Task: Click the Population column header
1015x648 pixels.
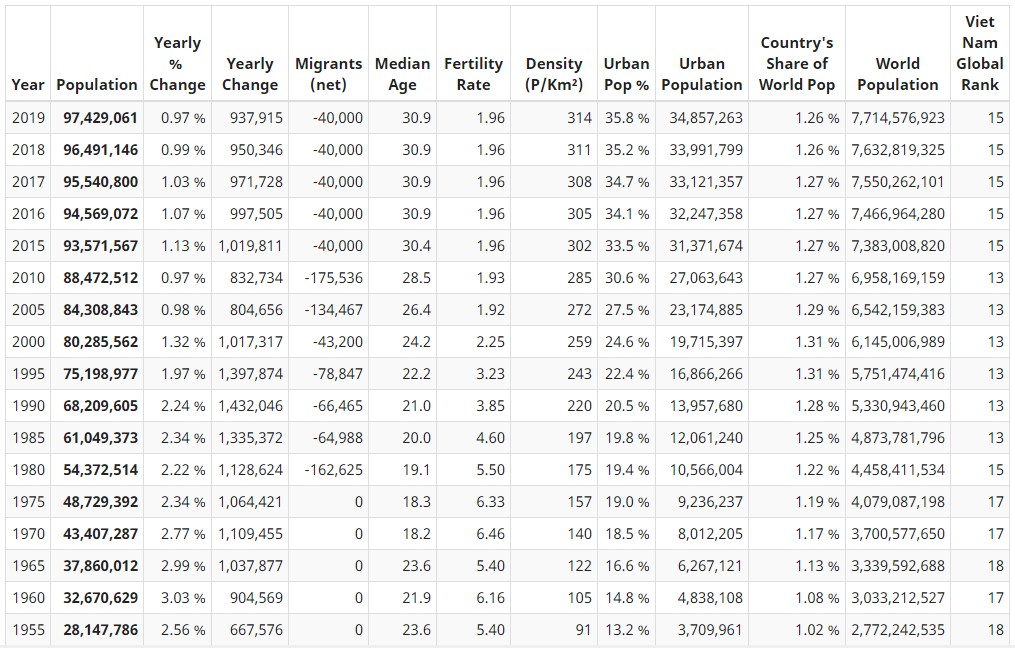Action: pyautogui.click(x=97, y=85)
